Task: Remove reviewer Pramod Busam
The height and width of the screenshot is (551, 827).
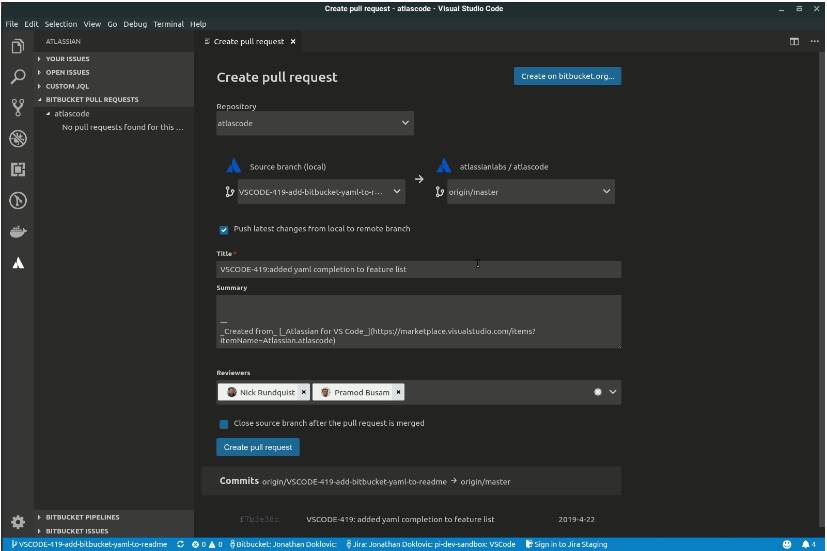Action: click(398, 392)
